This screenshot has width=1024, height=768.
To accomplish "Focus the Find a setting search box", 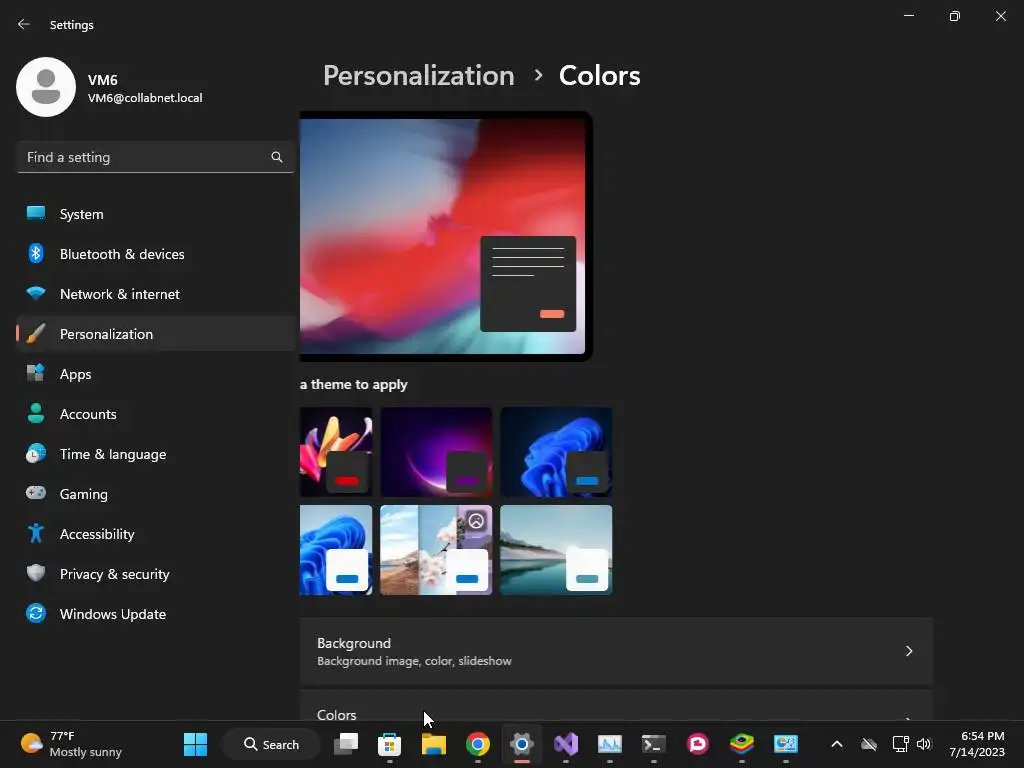I will point(155,157).
